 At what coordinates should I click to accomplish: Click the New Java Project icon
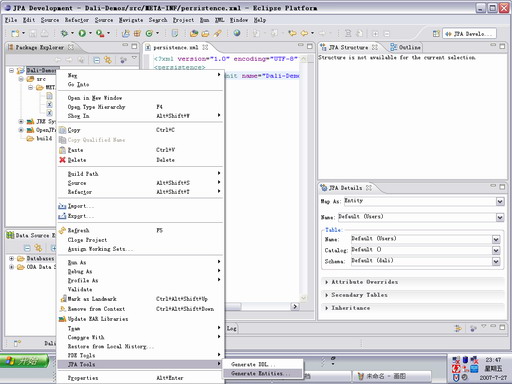tap(126, 33)
